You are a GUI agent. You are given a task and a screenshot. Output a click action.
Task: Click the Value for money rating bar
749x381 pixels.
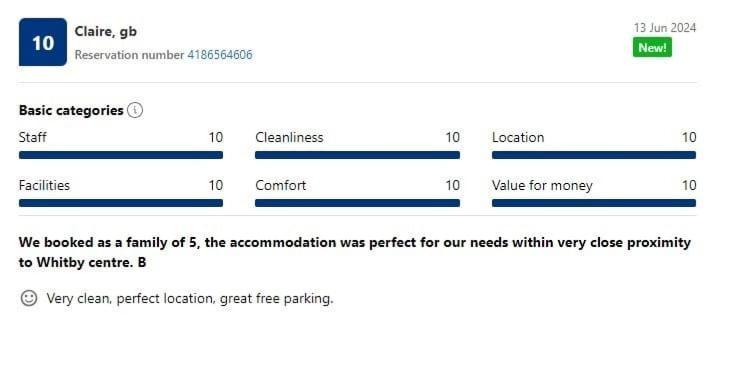(x=594, y=203)
